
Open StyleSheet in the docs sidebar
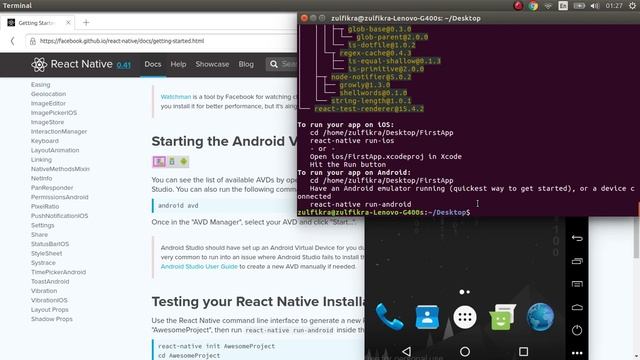[47, 253]
